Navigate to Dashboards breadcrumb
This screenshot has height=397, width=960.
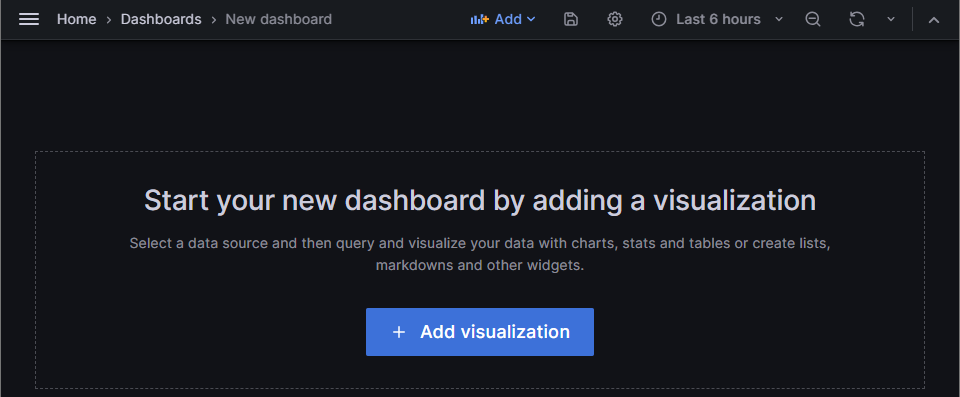(161, 20)
